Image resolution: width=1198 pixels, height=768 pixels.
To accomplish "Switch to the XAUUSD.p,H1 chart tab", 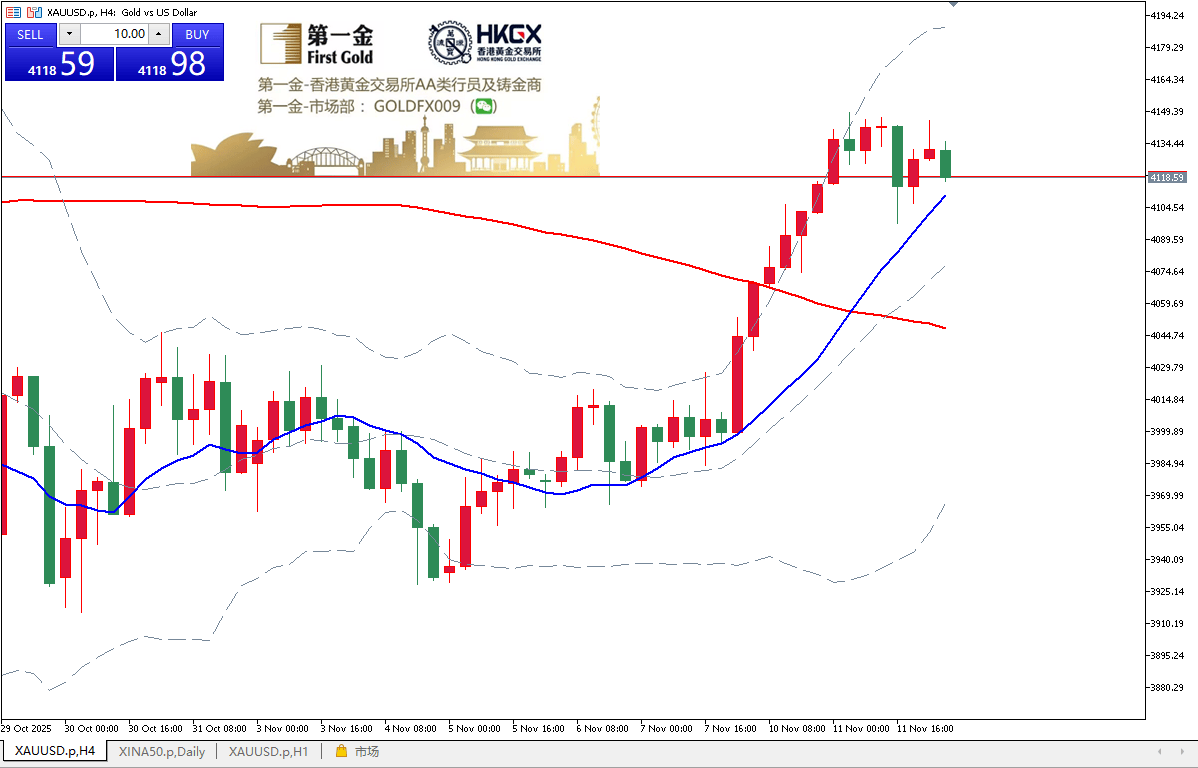I will 269,751.
